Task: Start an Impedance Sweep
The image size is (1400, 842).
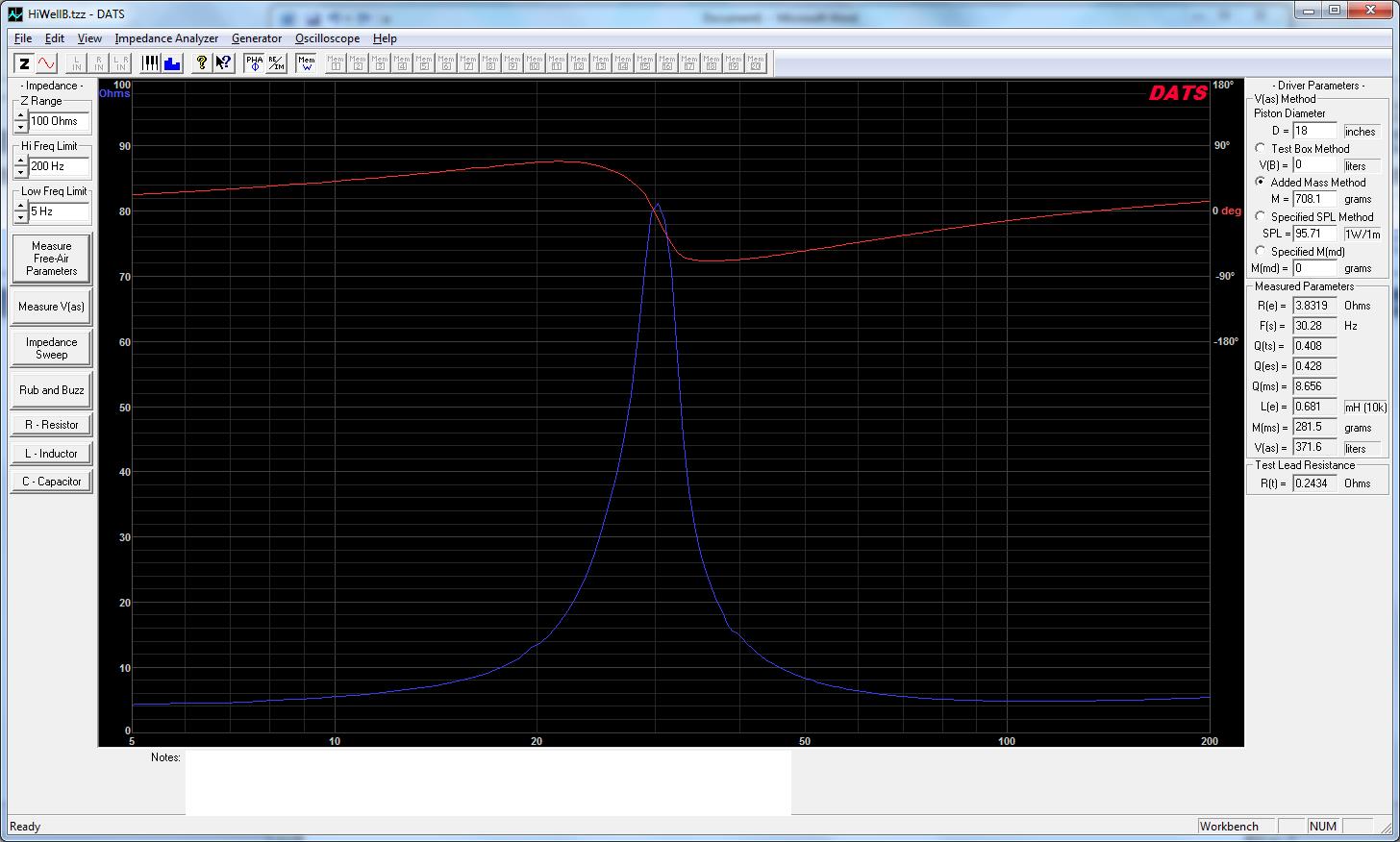Action: pyautogui.click(x=51, y=348)
